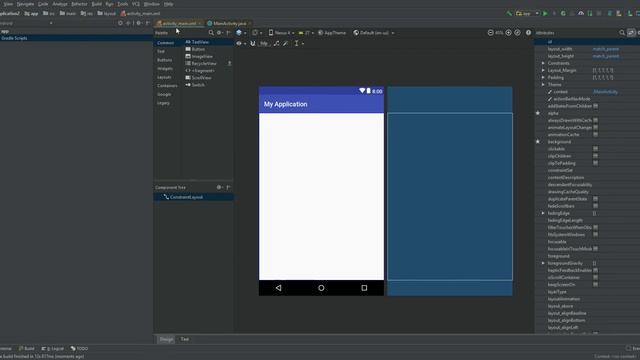
Task: Open AVD Manager icon
Action: coord(610,13)
